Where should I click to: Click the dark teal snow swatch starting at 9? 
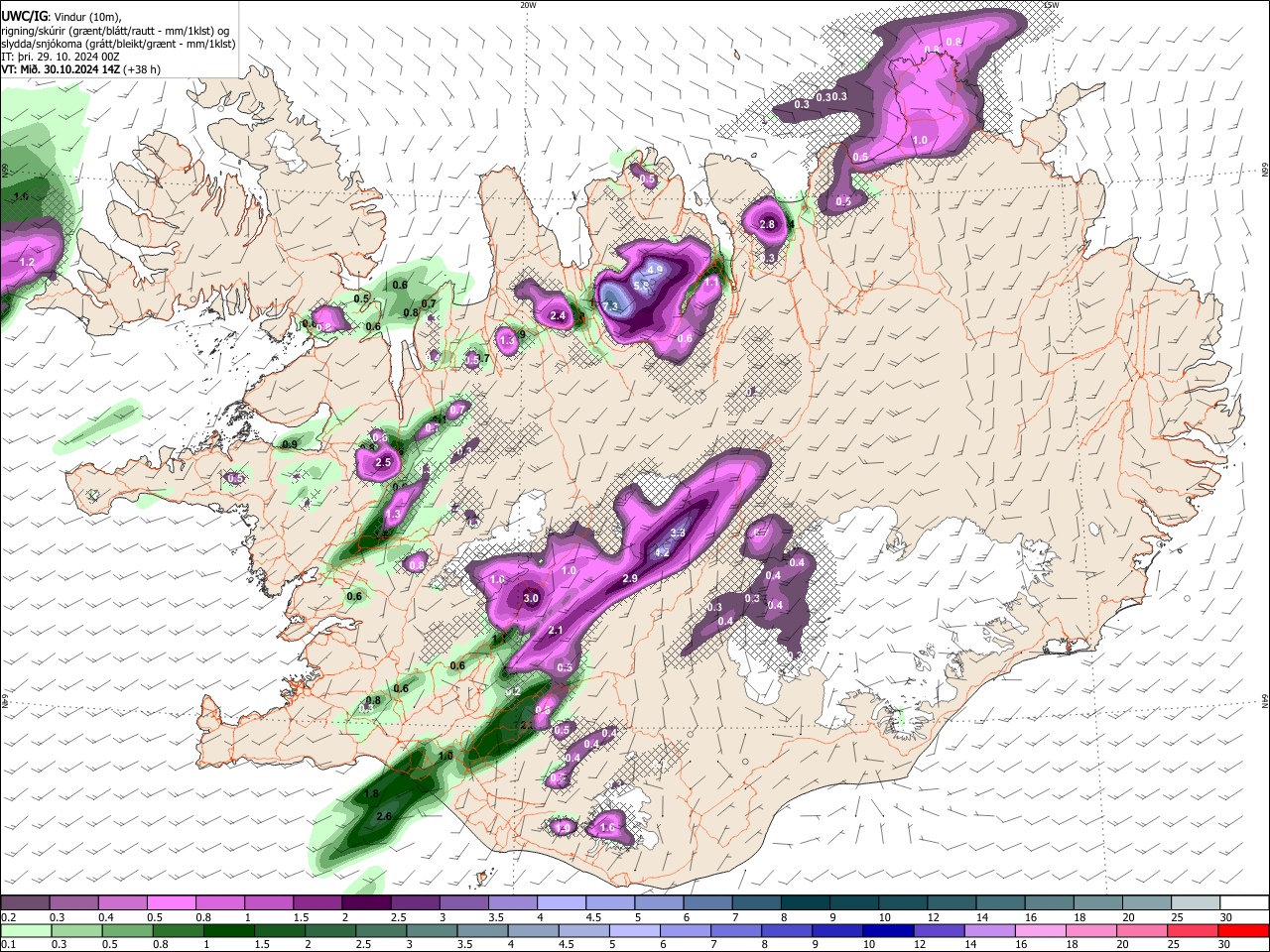tap(853, 903)
